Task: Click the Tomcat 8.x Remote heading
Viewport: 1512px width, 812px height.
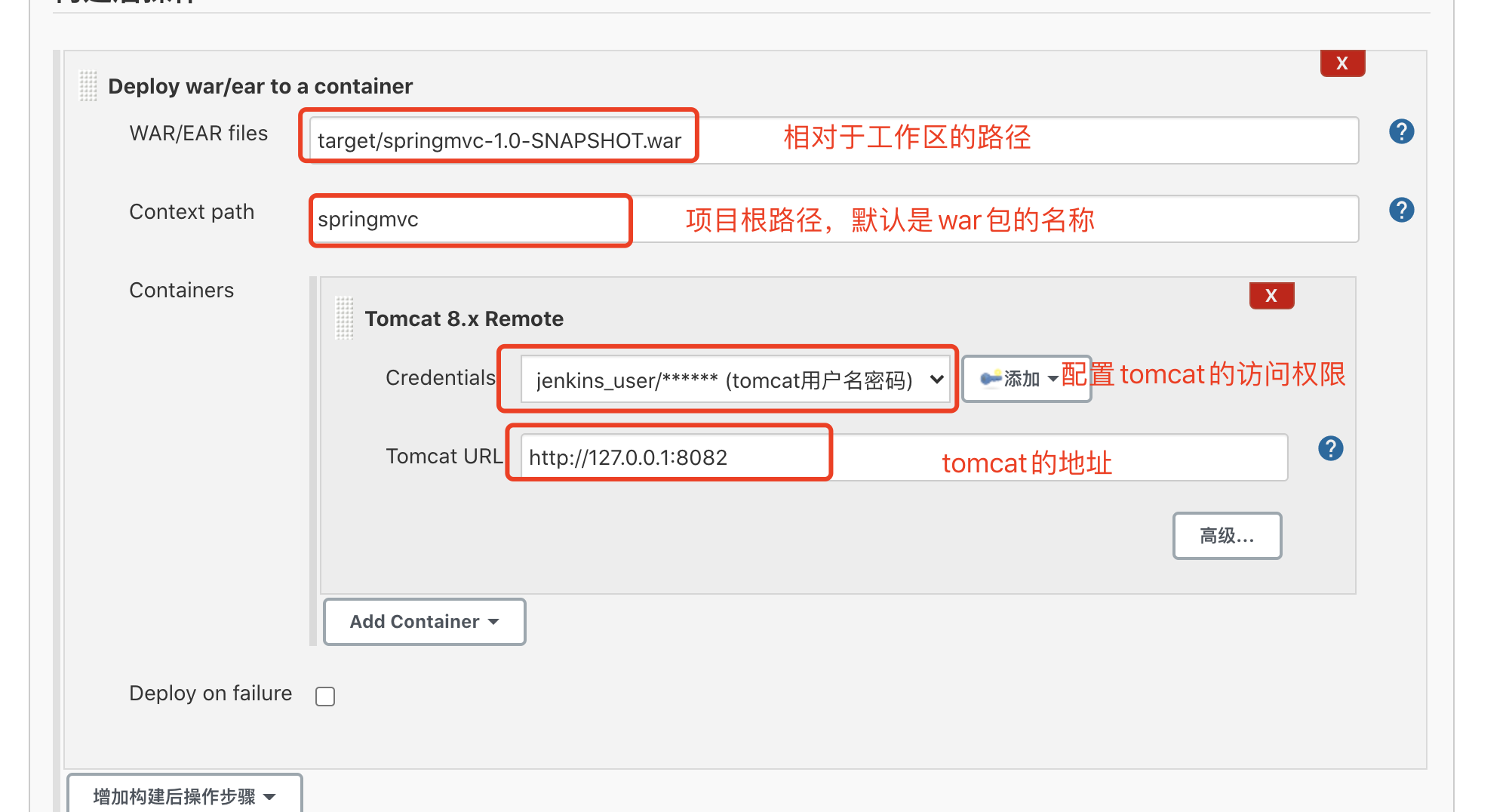Action: click(x=464, y=319)
